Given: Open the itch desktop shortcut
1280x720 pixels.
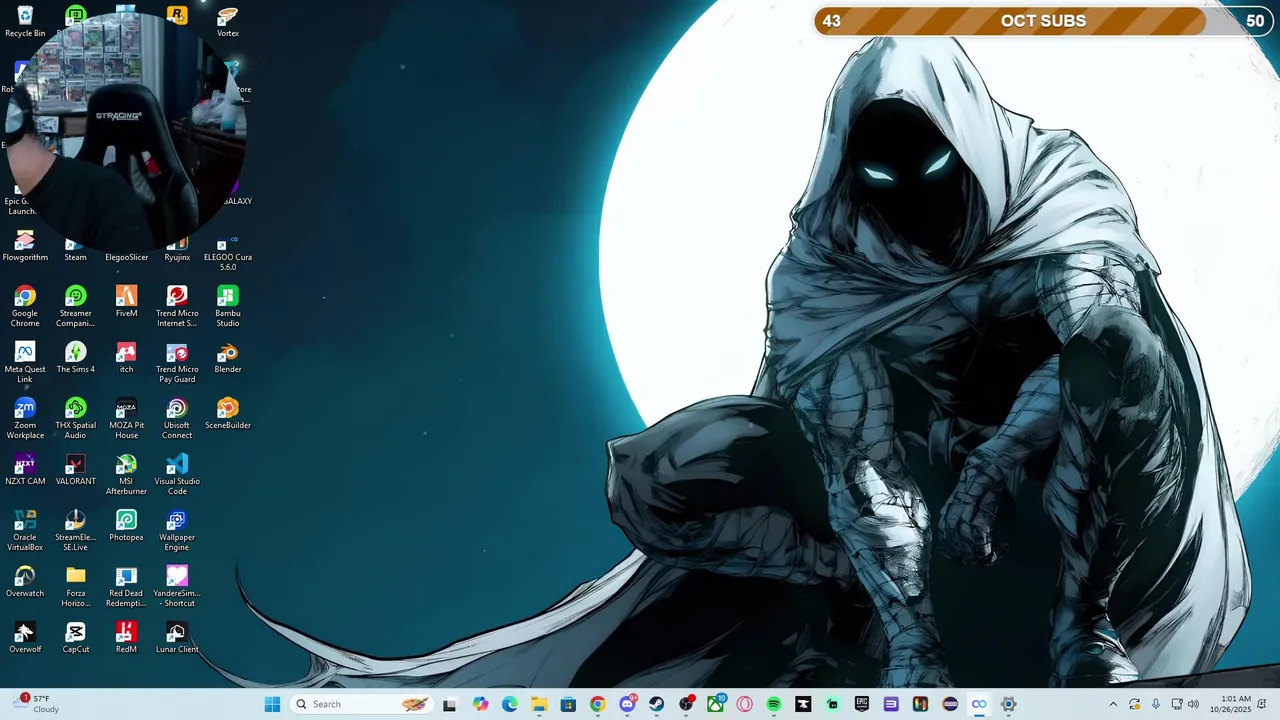Looking at the screenshot, I should (126, 358).
